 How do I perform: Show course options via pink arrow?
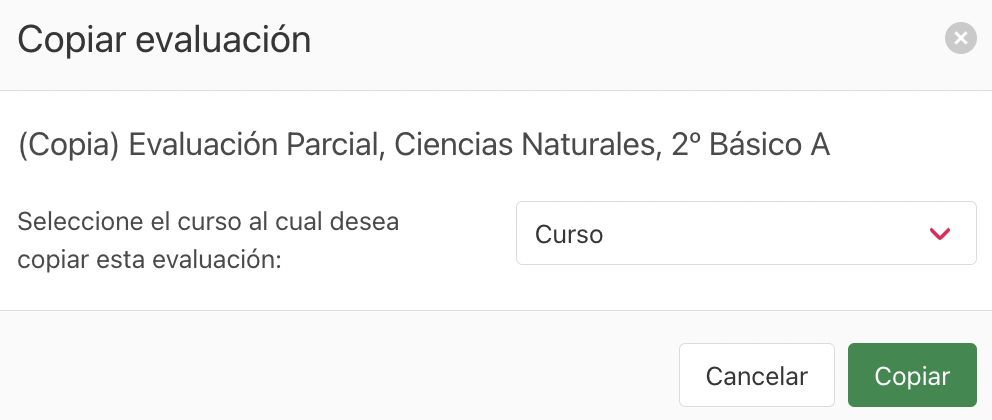[939, 234]
